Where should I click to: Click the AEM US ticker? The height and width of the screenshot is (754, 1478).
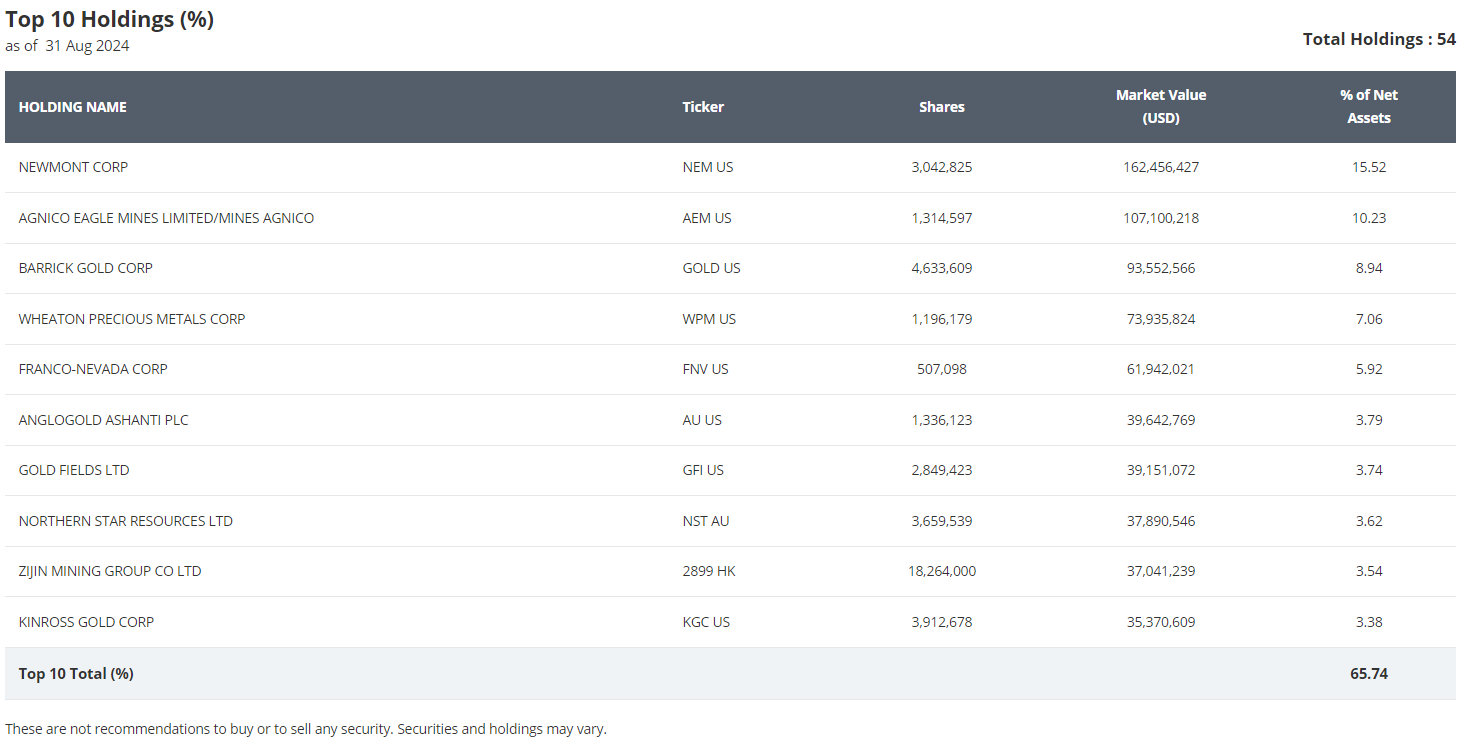click(707, 218)
